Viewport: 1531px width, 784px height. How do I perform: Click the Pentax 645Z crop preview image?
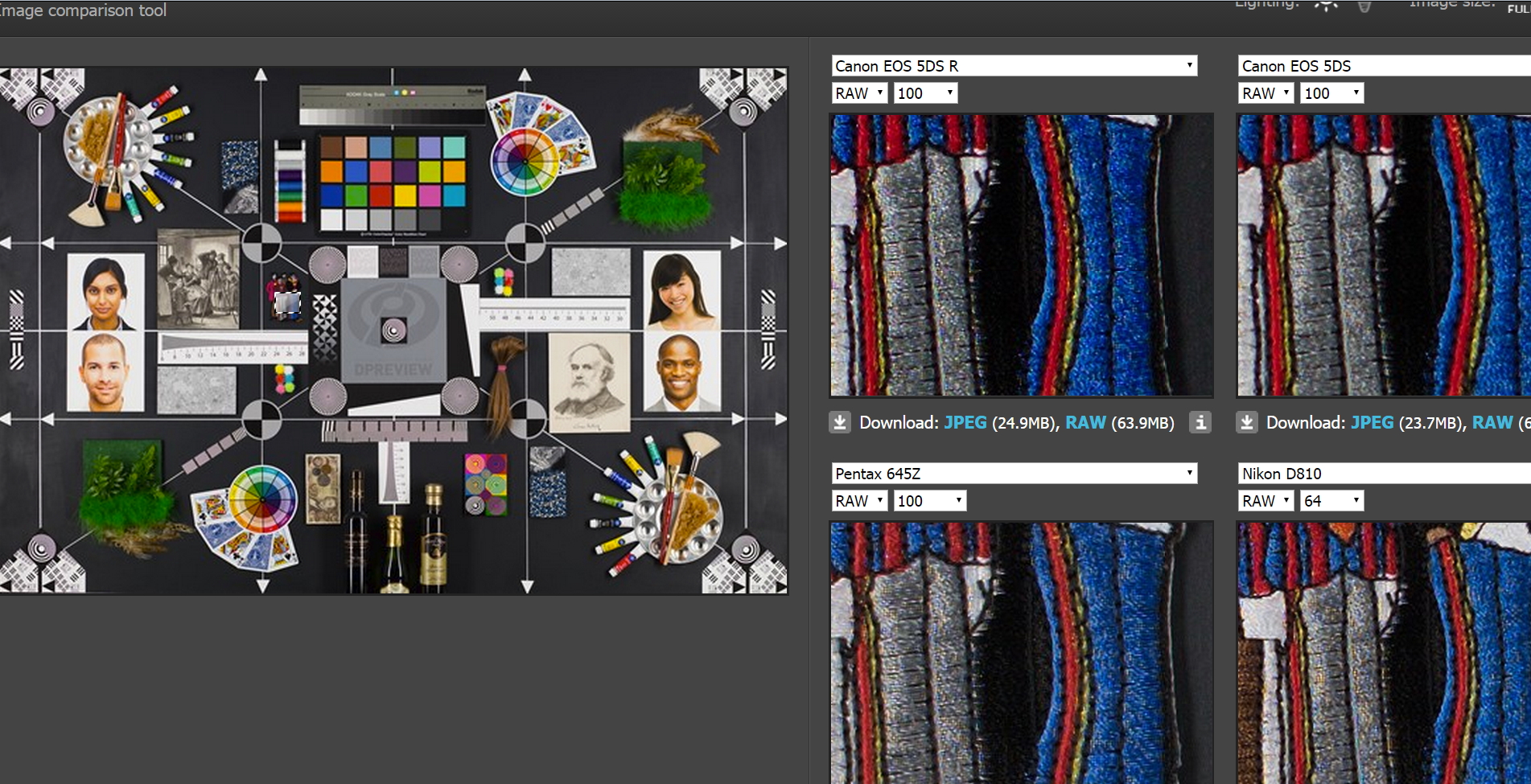tap(1022, 652)
